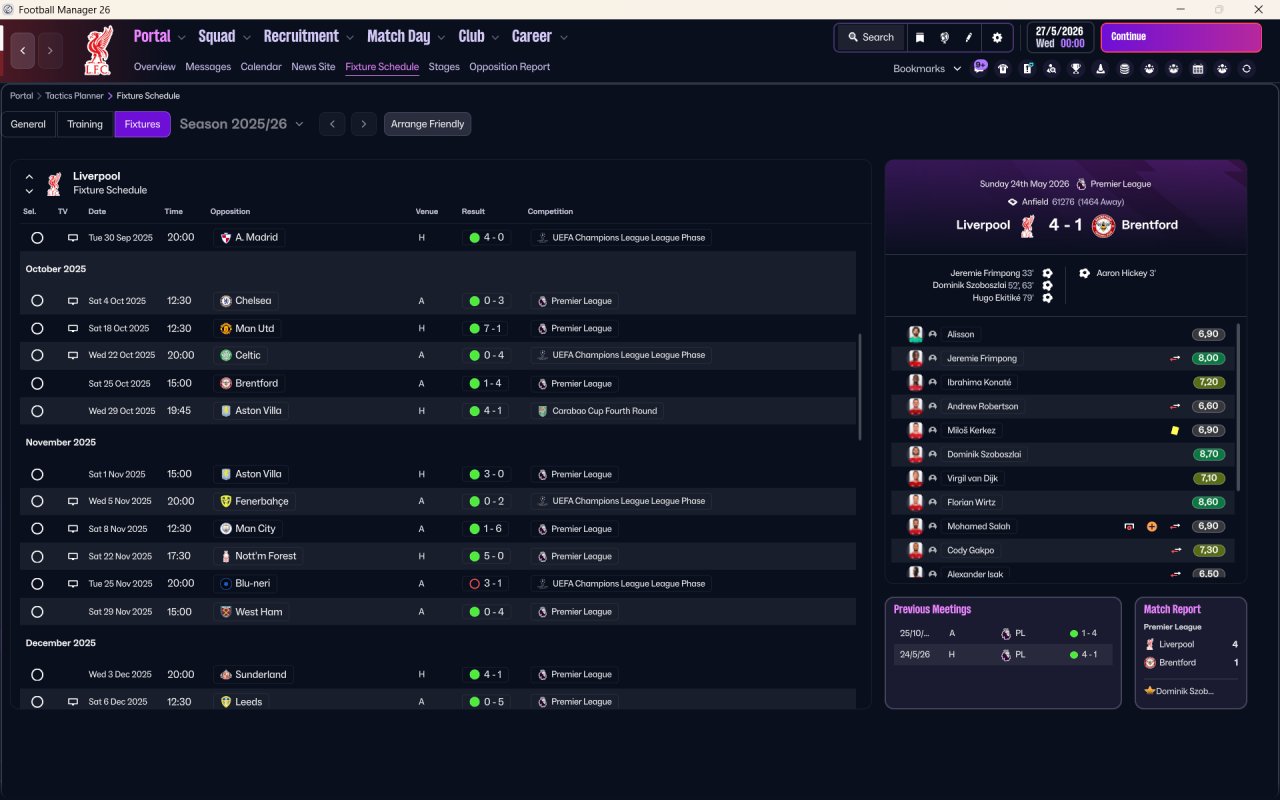
Task: Click the Search field
Action: click(871, 37)
